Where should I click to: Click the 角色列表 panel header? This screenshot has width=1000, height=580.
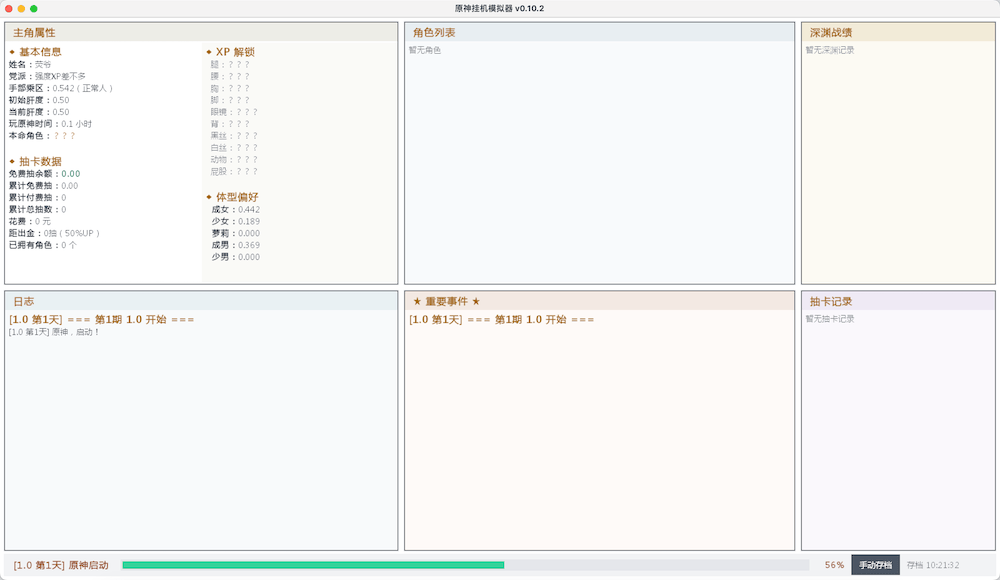(x=599, y=33)
